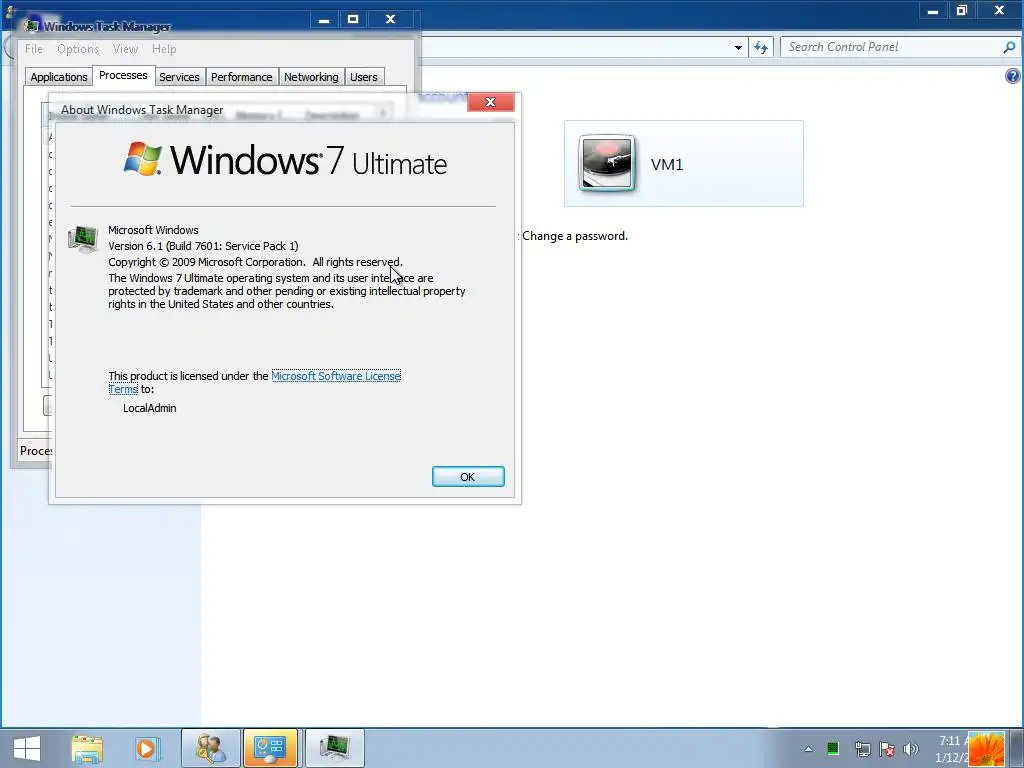Switch to the Services tab

[x=179, y=77]
